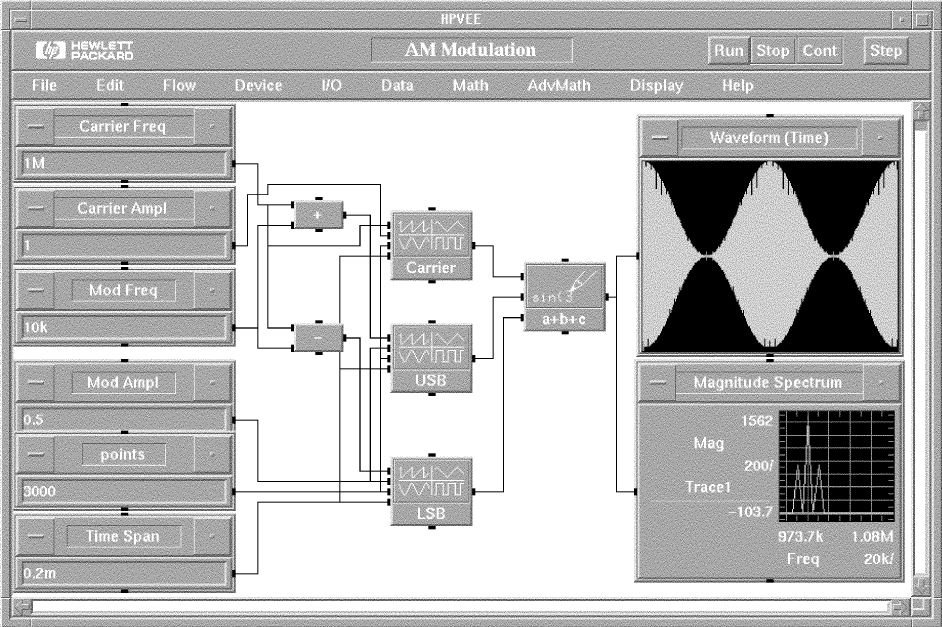Click the plus adder node

click(318, 214)
